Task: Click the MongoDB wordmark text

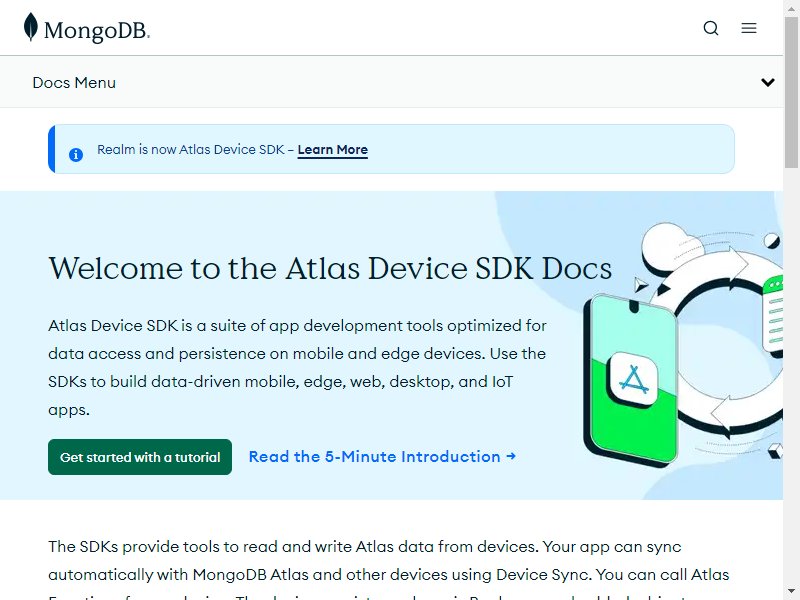Action: click(96, 31)
